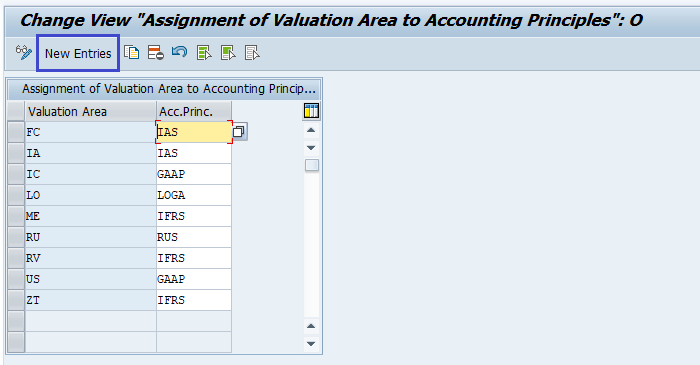Image resolution: width=700 pixels, height=365 pixels.
Task: Open the table column settings icon
Action: (x=311, y=111)
